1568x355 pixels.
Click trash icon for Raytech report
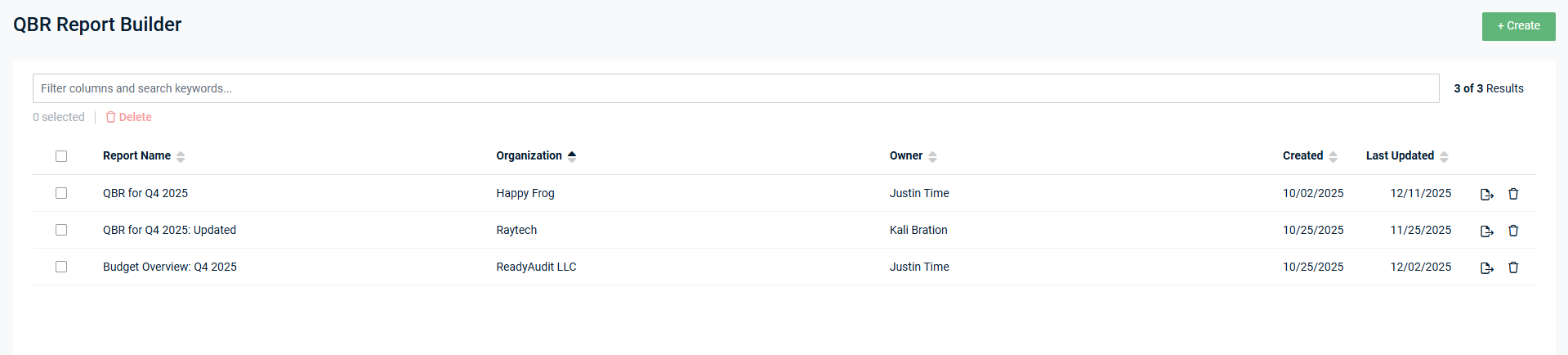[x=1512, y=231]
